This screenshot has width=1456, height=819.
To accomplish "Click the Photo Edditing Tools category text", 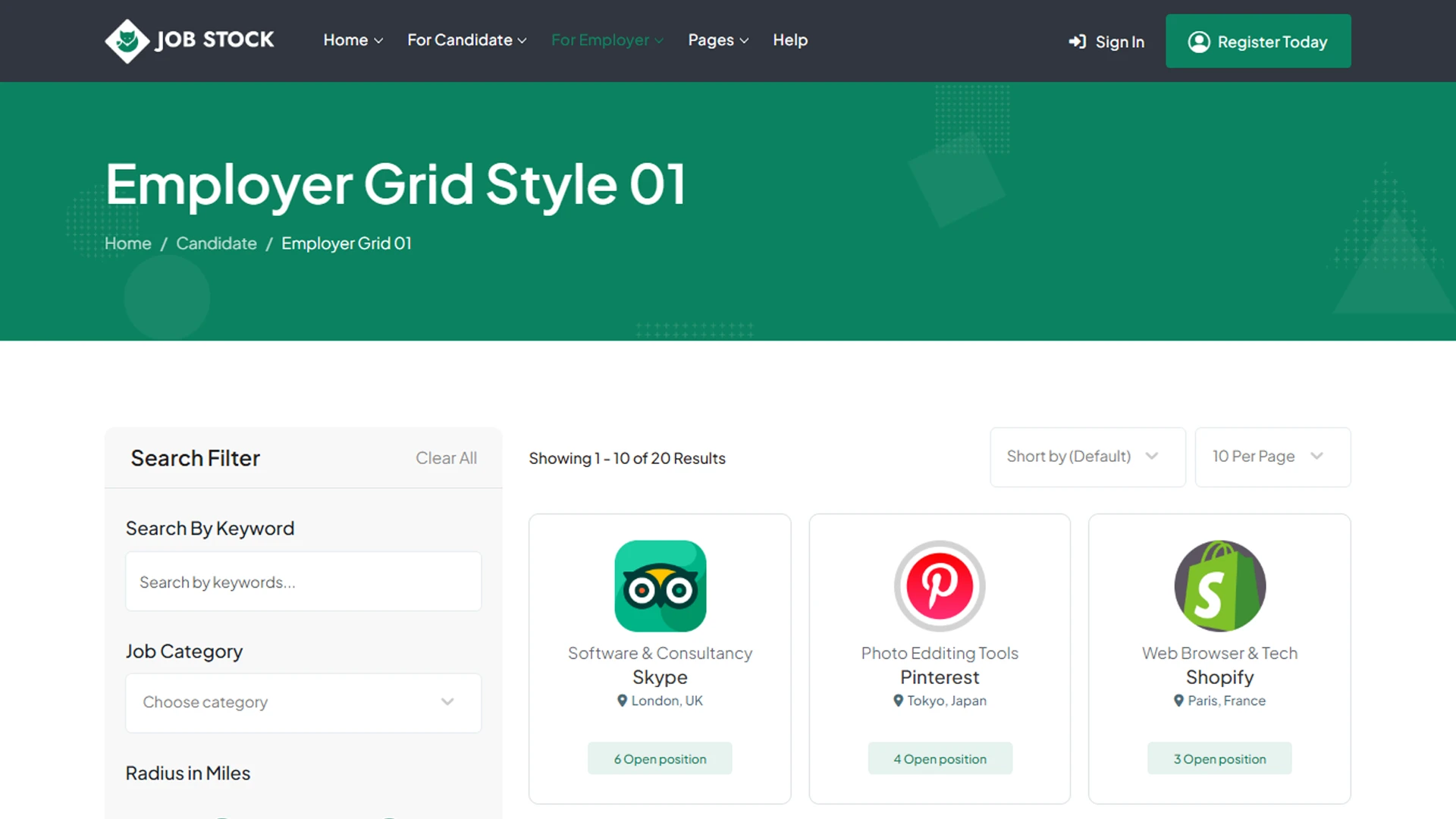I will 940,653.
